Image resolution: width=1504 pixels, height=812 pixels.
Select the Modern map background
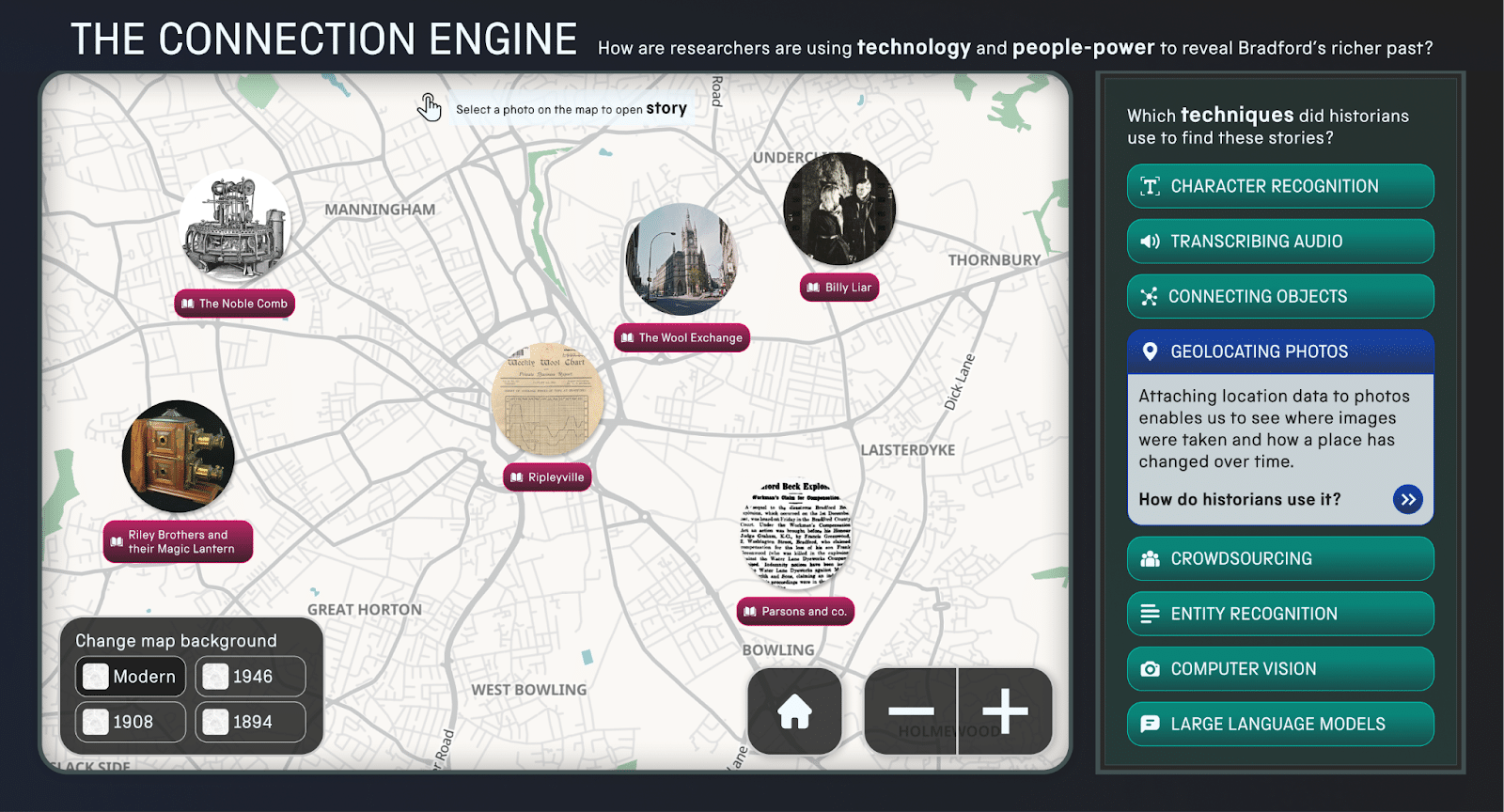point(131,677)
